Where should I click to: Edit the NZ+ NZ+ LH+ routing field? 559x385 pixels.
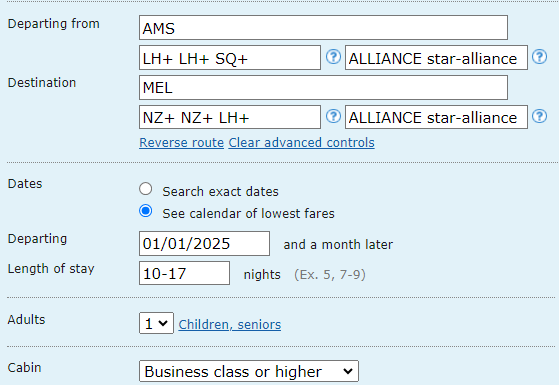(x=230, y=117)
